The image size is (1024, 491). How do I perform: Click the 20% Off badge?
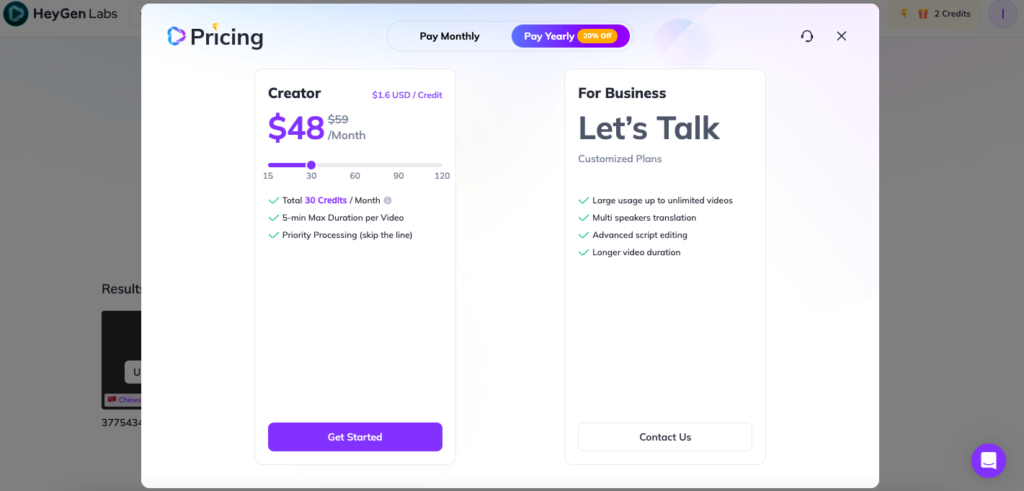597,36
